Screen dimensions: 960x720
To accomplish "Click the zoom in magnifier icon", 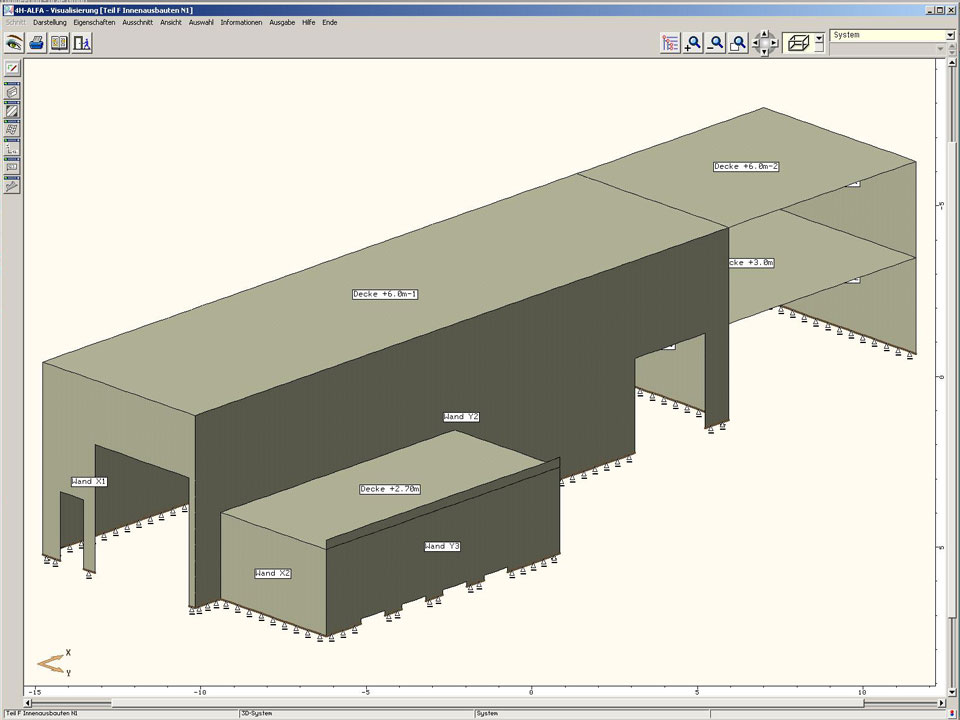I will tap(692, 43).
